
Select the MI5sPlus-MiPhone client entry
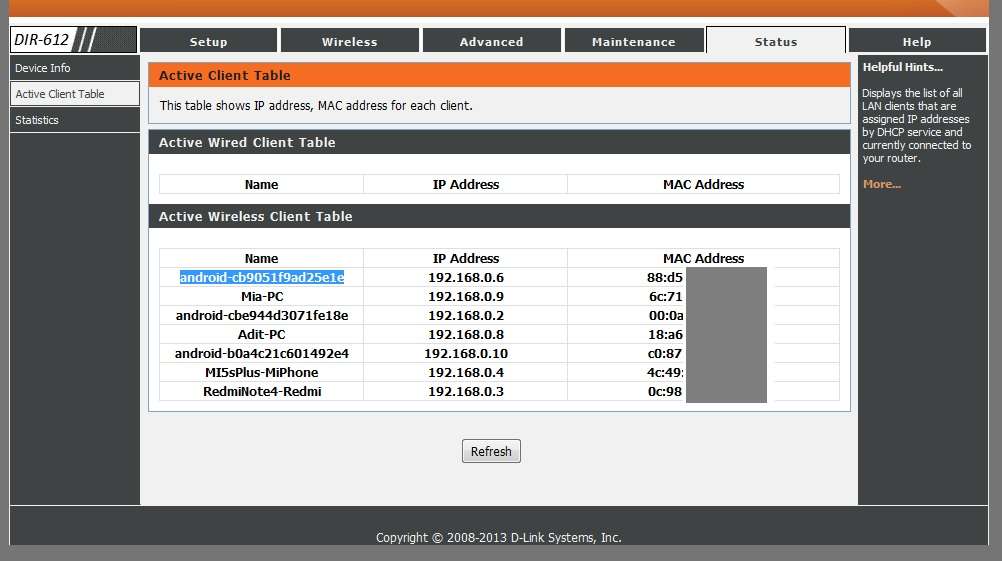pos(261,373)
